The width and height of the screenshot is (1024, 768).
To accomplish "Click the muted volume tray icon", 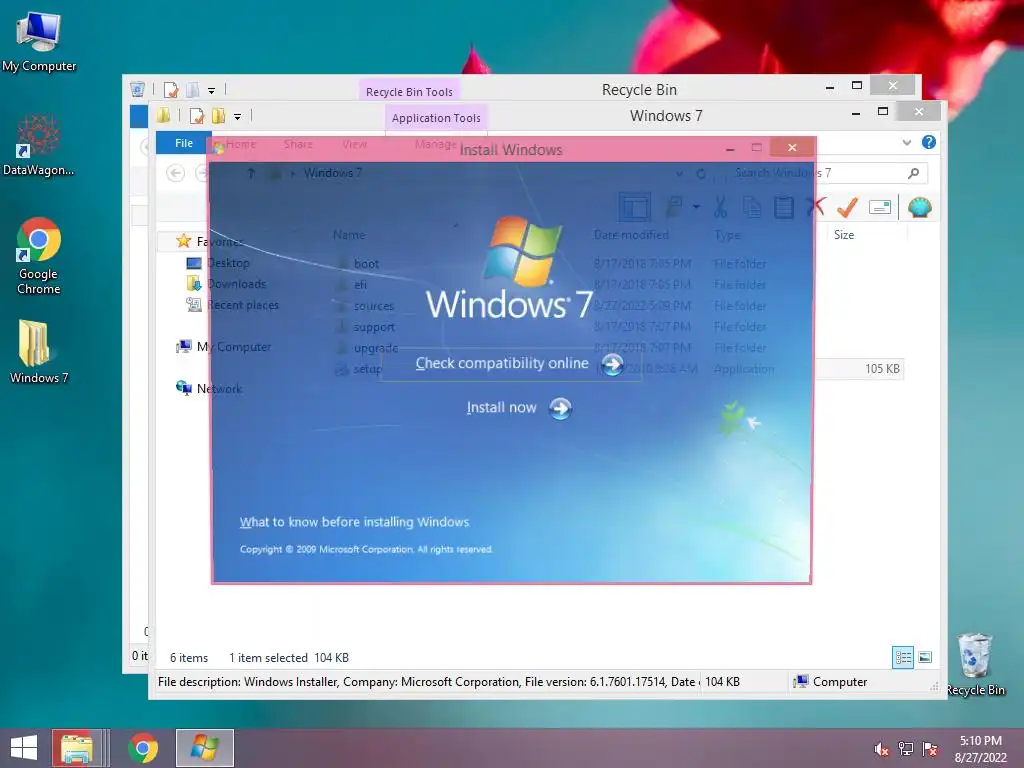I will (x=881, y=749).
